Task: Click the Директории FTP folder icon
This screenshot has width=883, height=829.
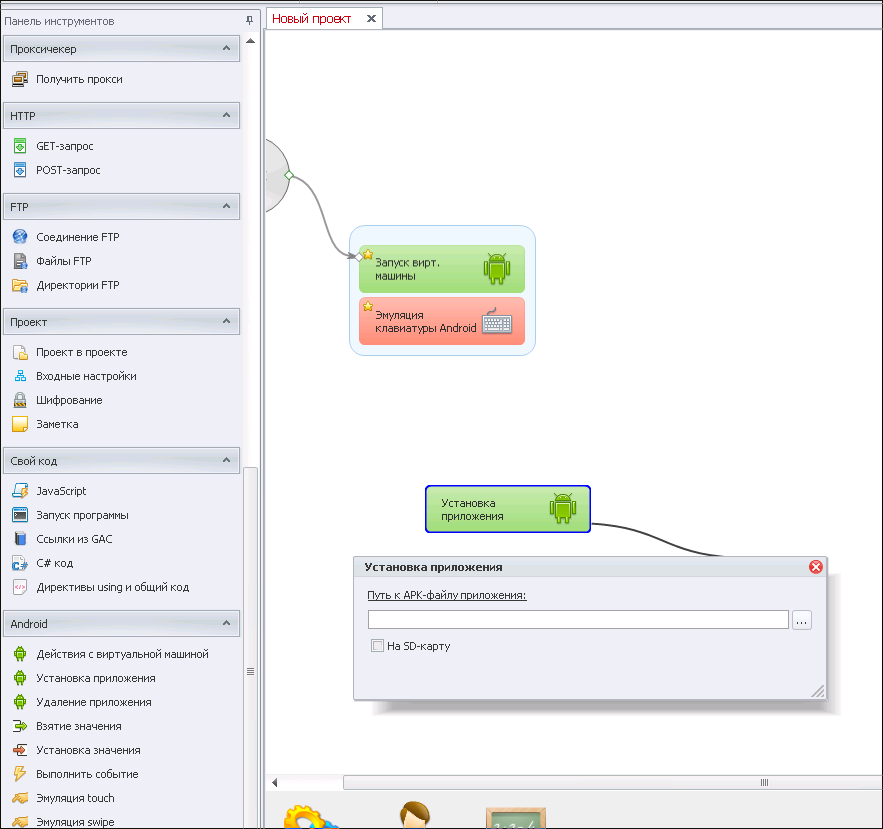Action: point(20,286)
